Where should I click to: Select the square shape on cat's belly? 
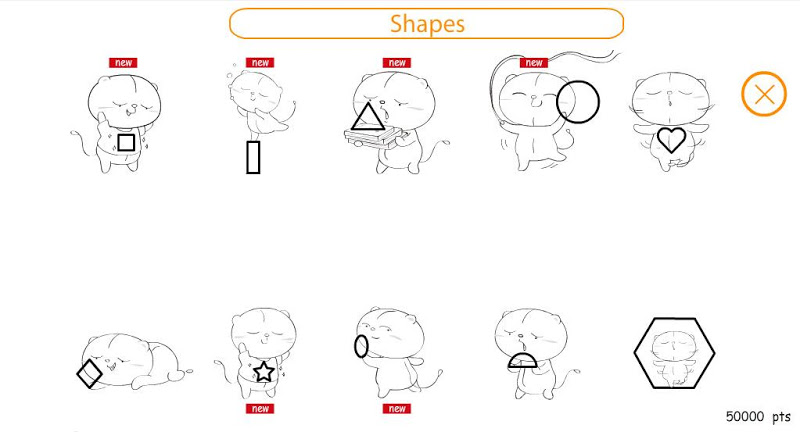[x=126, y=142]
